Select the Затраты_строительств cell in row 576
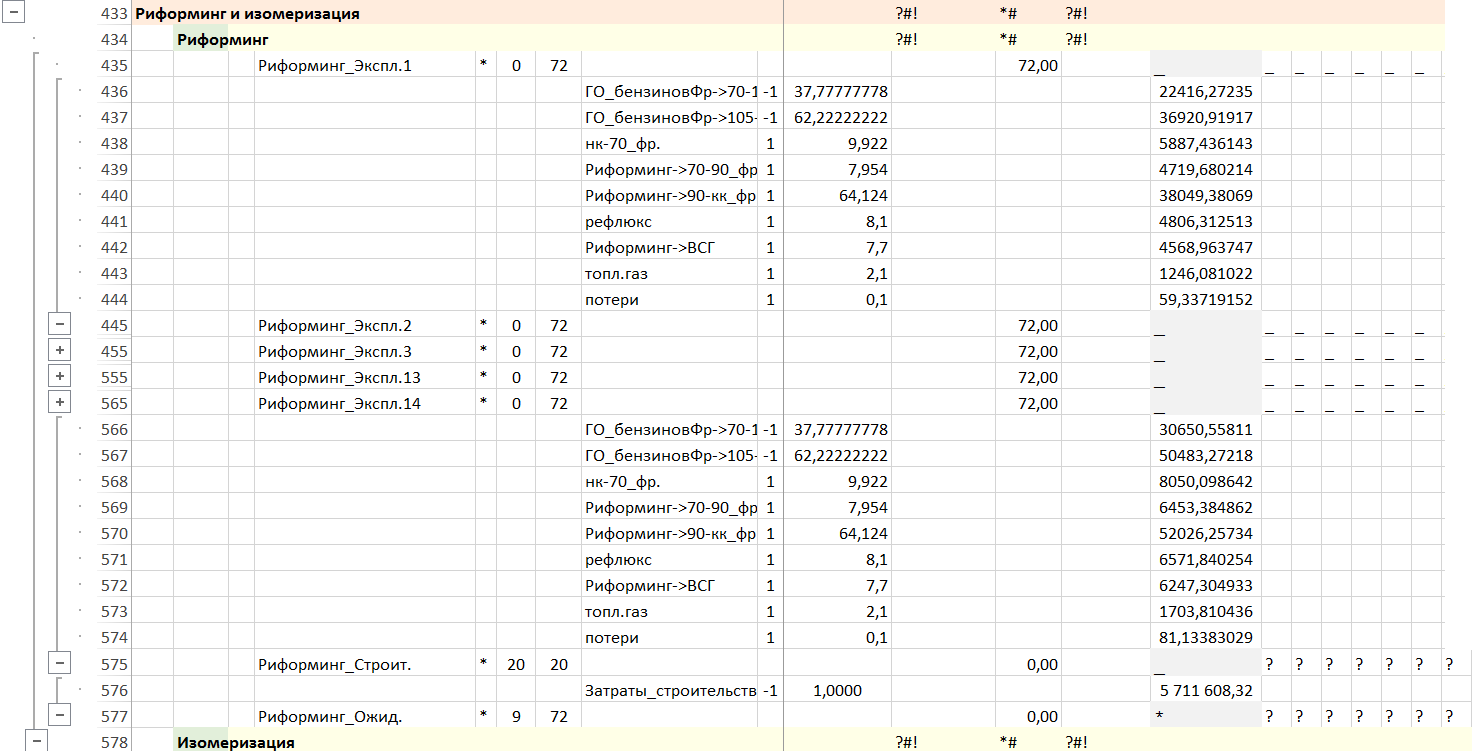This screenshot has width=1472, height=751. click(x=670, y=690)
